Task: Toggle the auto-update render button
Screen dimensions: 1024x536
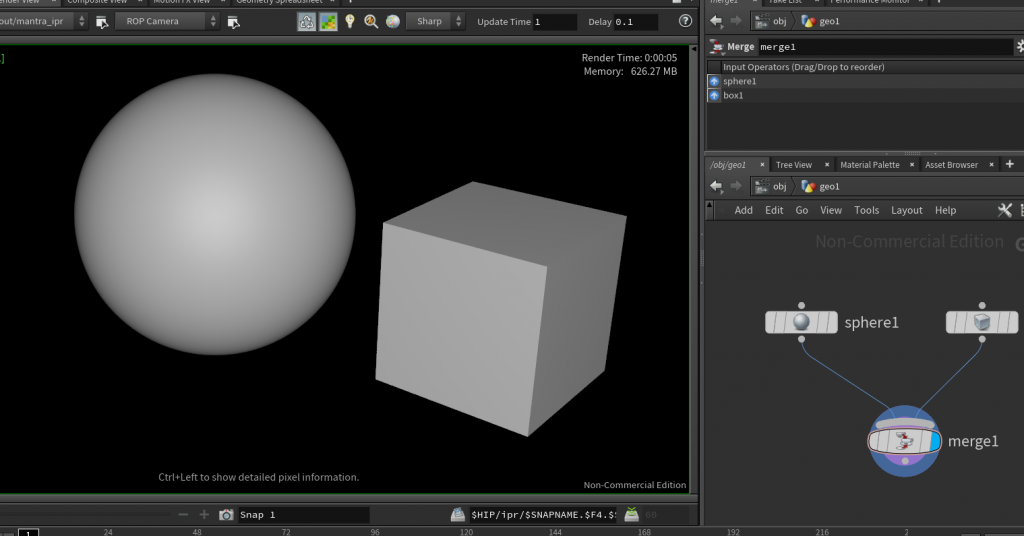Action: [x=307, y=21]
